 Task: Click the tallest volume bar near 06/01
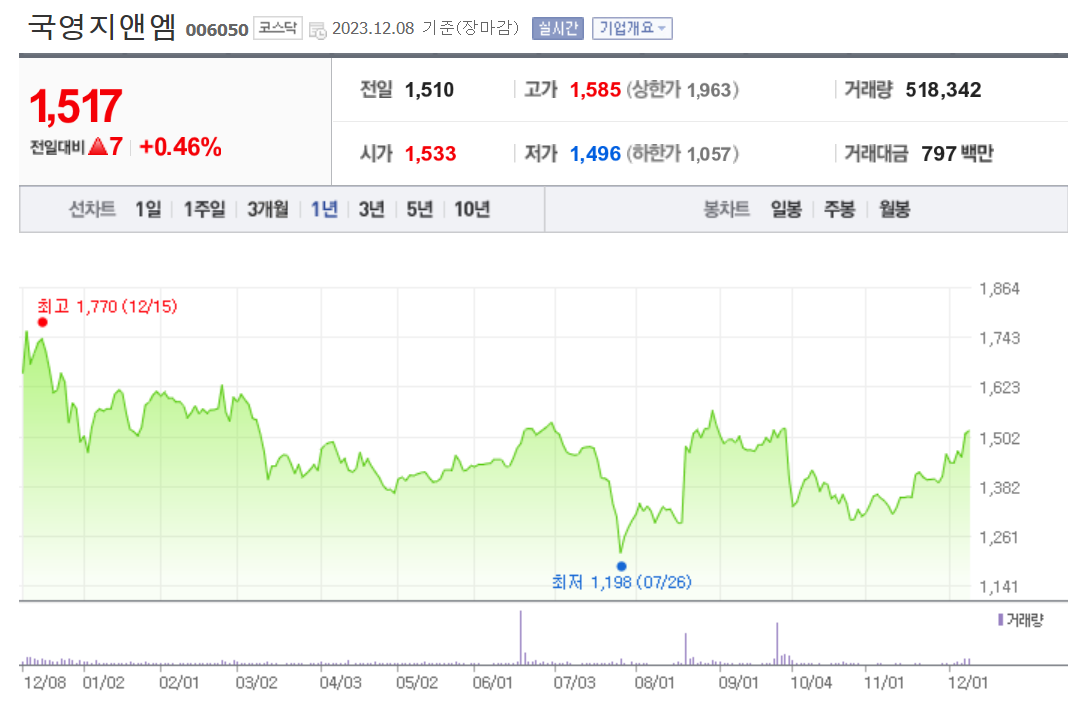click(x=521, y=637)
